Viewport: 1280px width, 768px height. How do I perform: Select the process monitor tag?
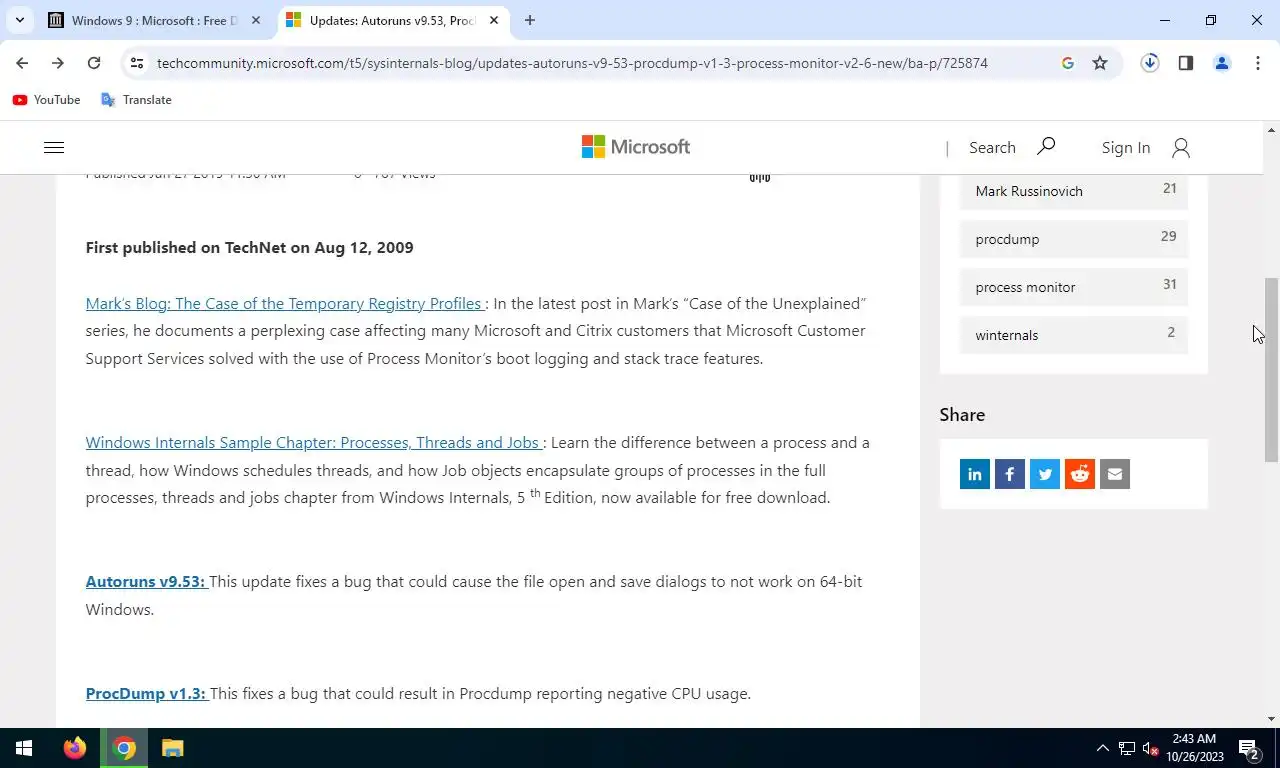pyautogui.click(x=1074, y=287)
